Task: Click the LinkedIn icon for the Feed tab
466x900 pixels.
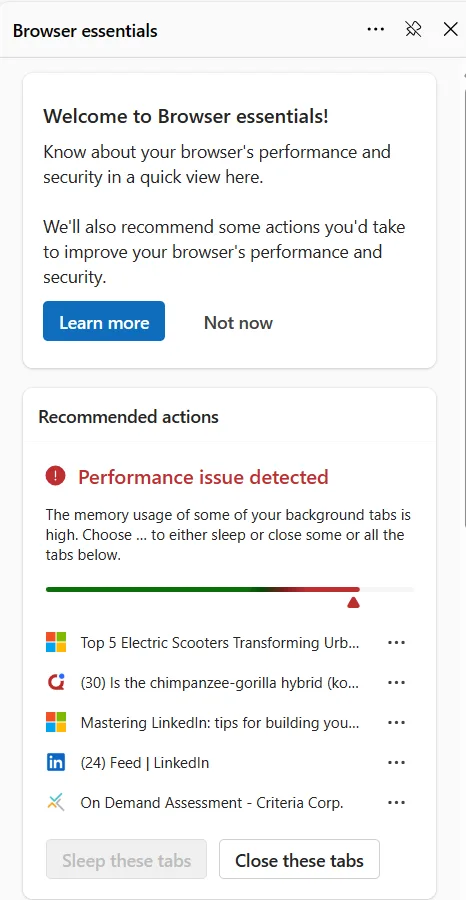Action: [x=56, y=762]
